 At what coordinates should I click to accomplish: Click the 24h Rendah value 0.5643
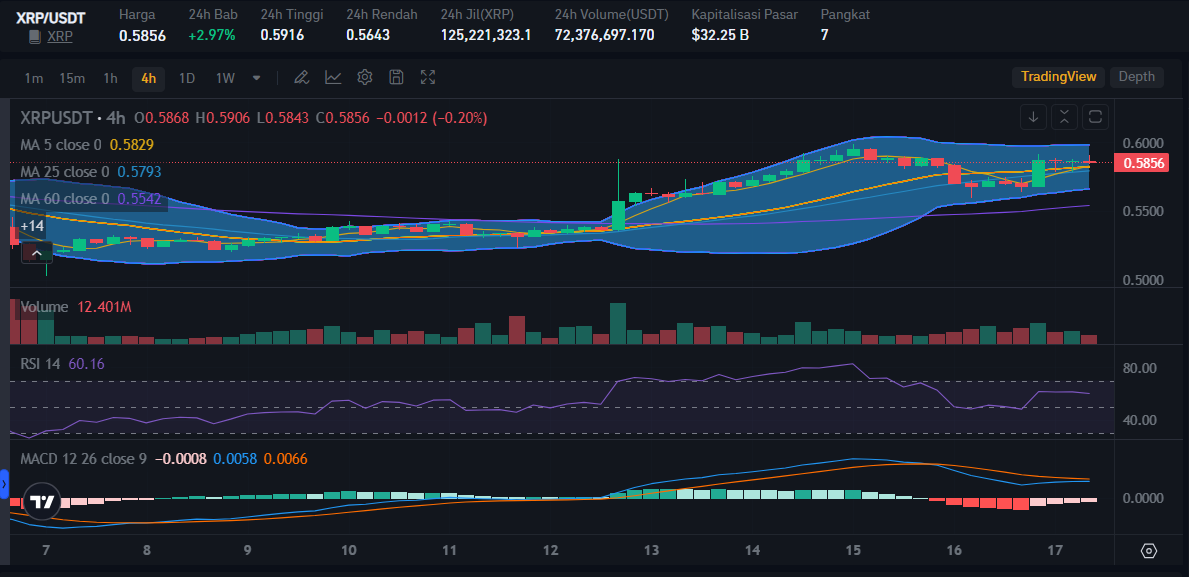[368, 35]
